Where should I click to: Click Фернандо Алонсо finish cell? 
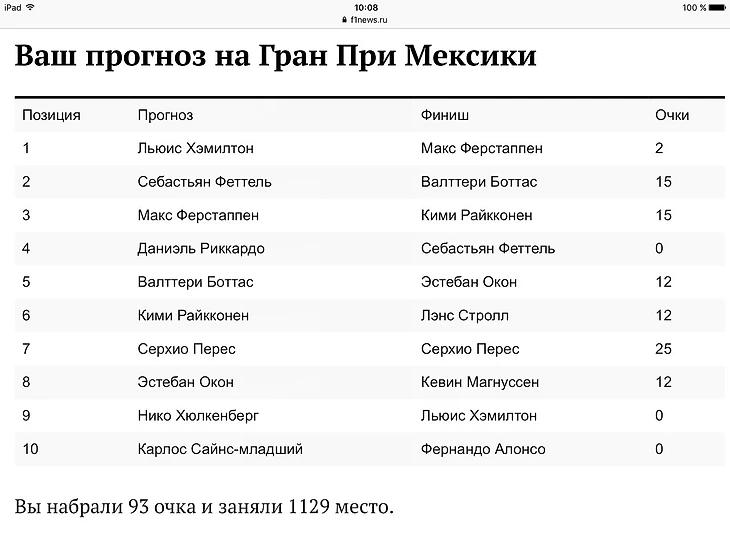pyautogui.click(x=483, y=449)
